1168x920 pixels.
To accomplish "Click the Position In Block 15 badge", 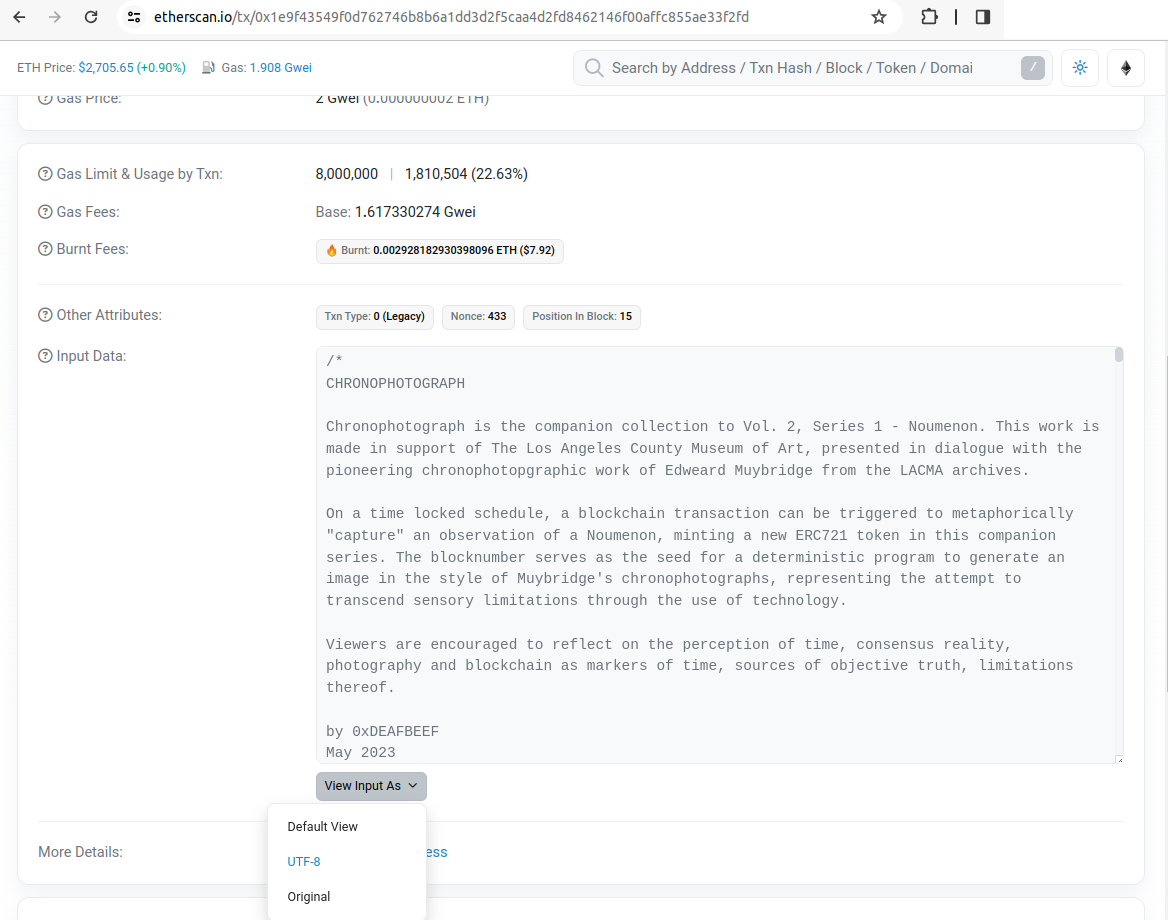I will [x=582, y=317].
